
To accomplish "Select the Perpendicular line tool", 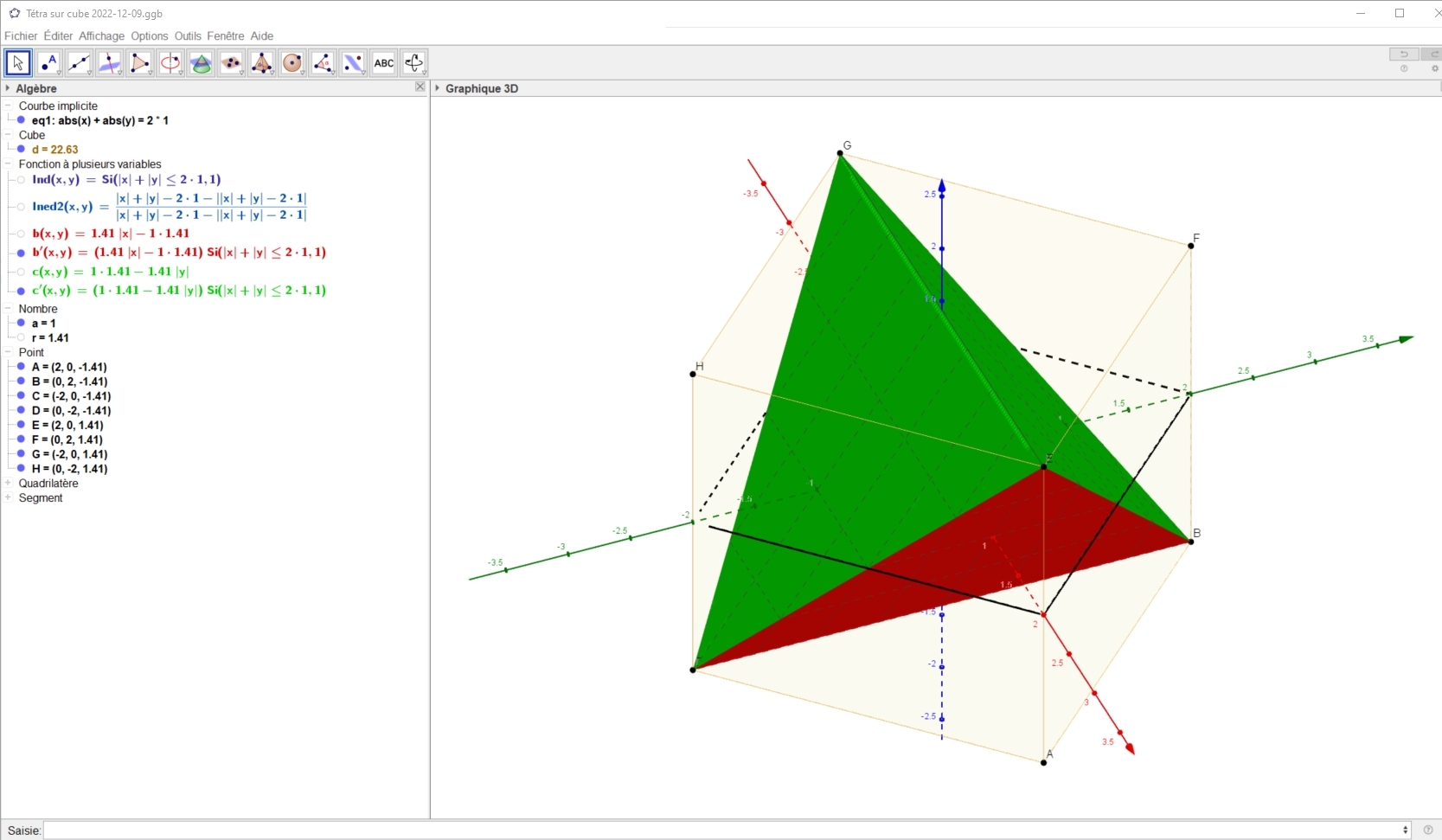I will click(x=110, y=62).
